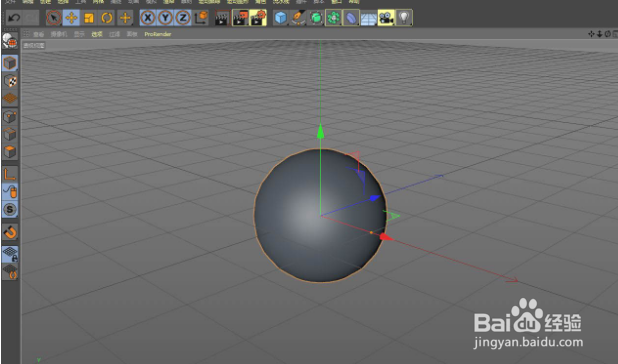Screen dimensions: 618x364
Task: Click the green Y axis arrow handle
Action: 320,131
